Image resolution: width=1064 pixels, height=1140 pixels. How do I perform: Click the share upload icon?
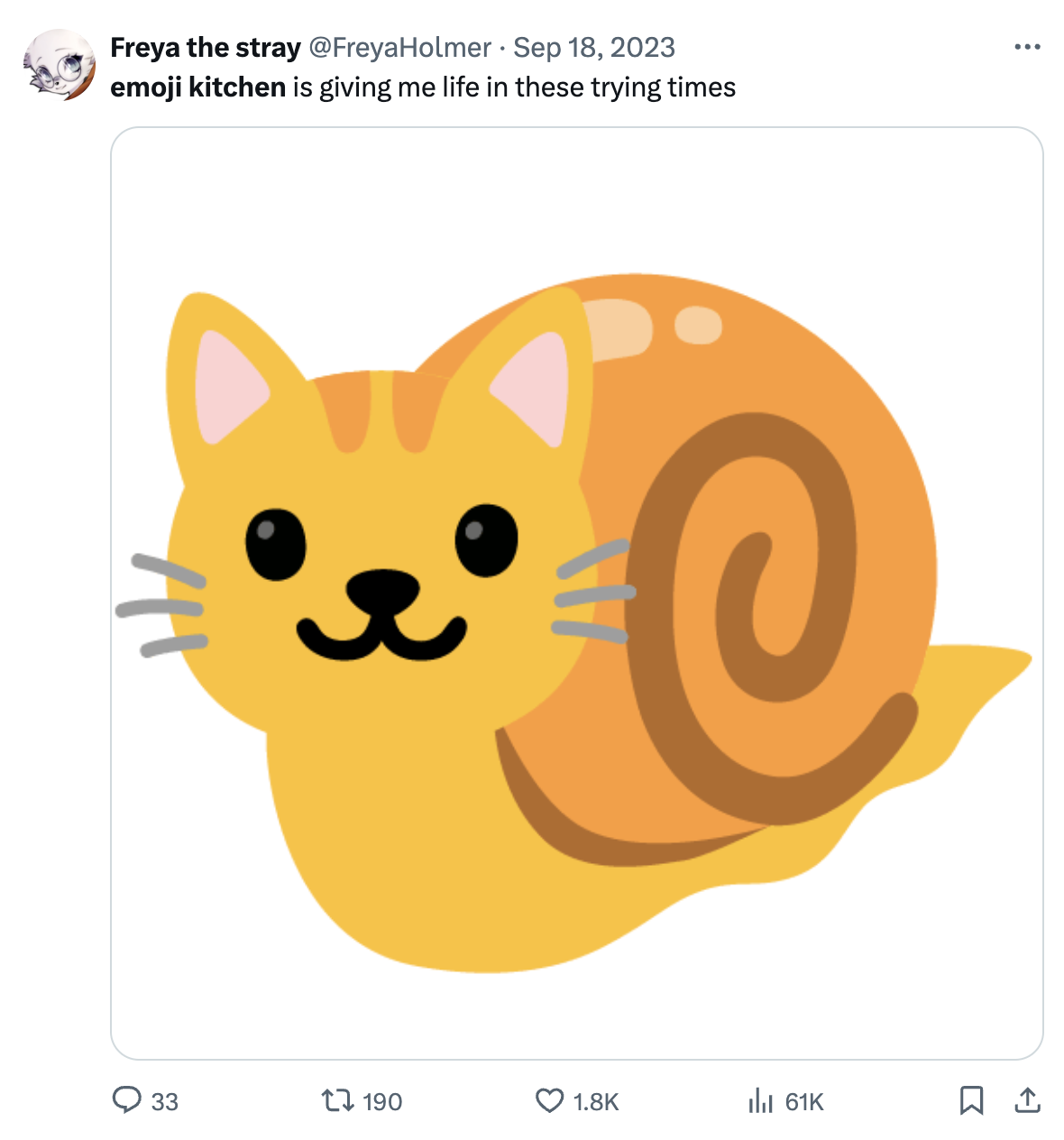(1028, 1100)
